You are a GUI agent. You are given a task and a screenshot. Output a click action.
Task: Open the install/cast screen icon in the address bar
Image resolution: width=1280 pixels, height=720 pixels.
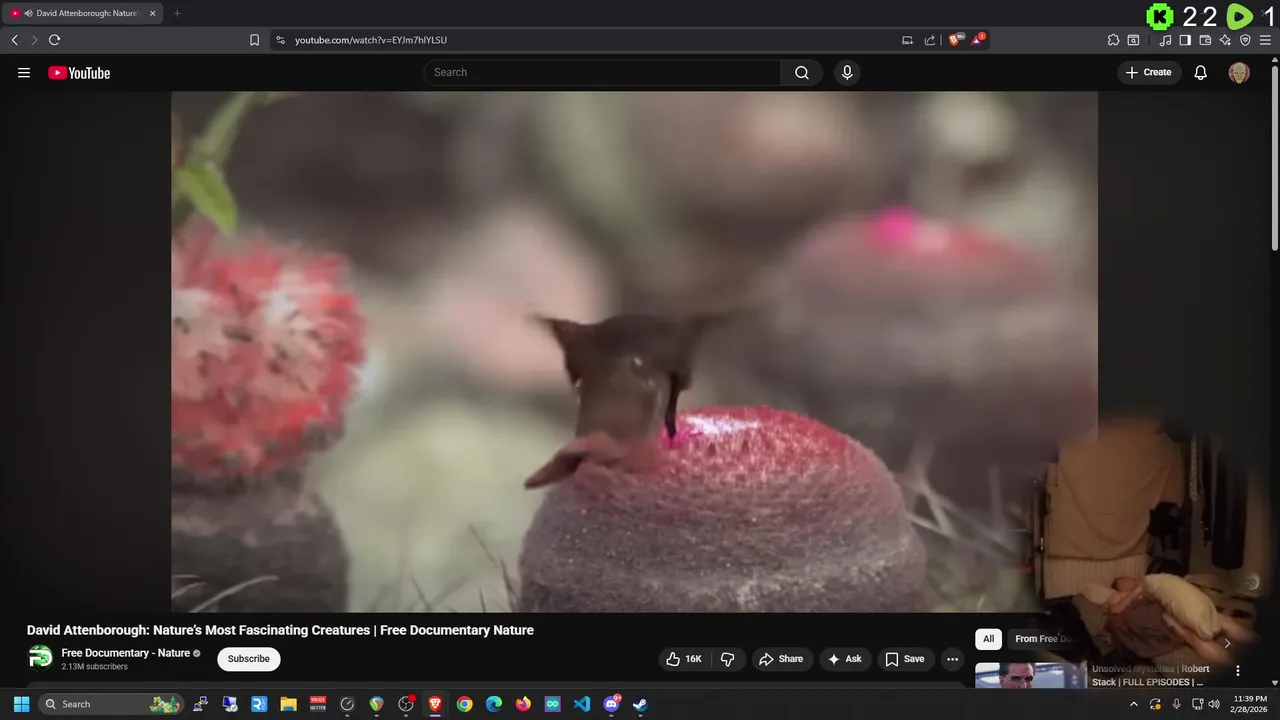point(908,40)
